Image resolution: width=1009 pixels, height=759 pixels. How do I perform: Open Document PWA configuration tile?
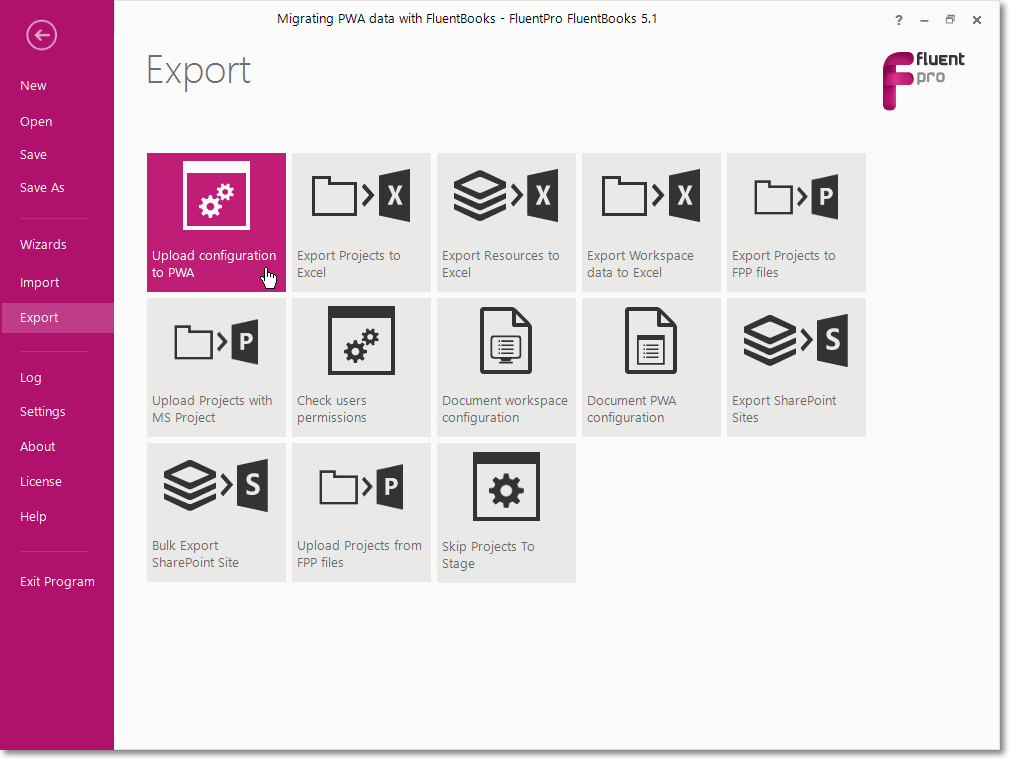(651, 367)
